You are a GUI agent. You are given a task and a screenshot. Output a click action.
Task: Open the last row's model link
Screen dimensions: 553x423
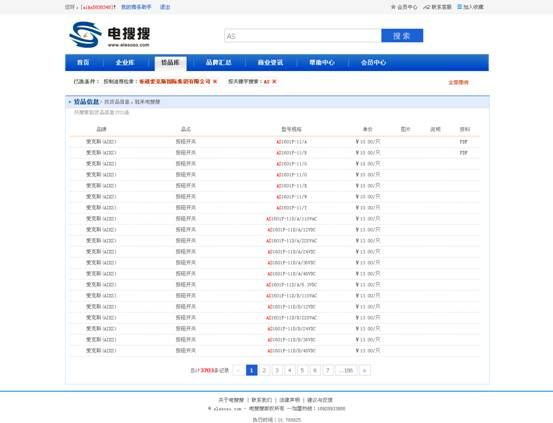pos(291,351)
